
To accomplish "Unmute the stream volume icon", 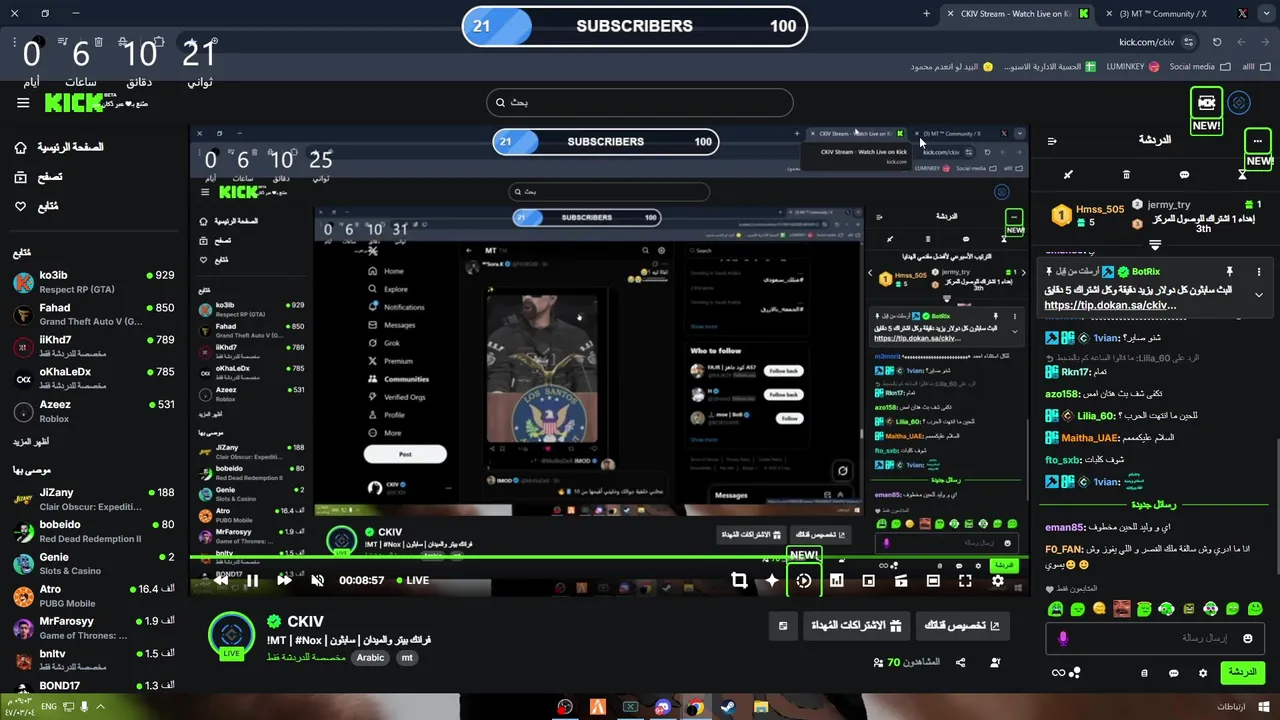I will coord(317,580).
